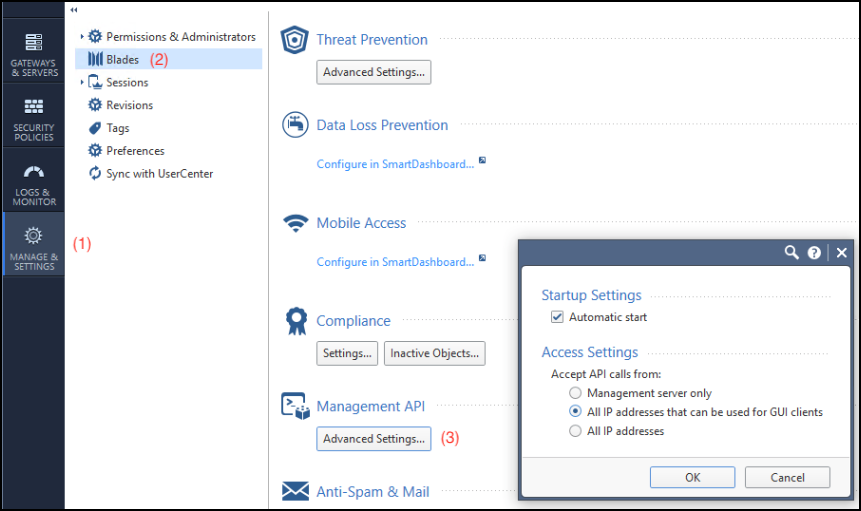Click the Threat Prevention shield icon

click(x=295, y=40)
